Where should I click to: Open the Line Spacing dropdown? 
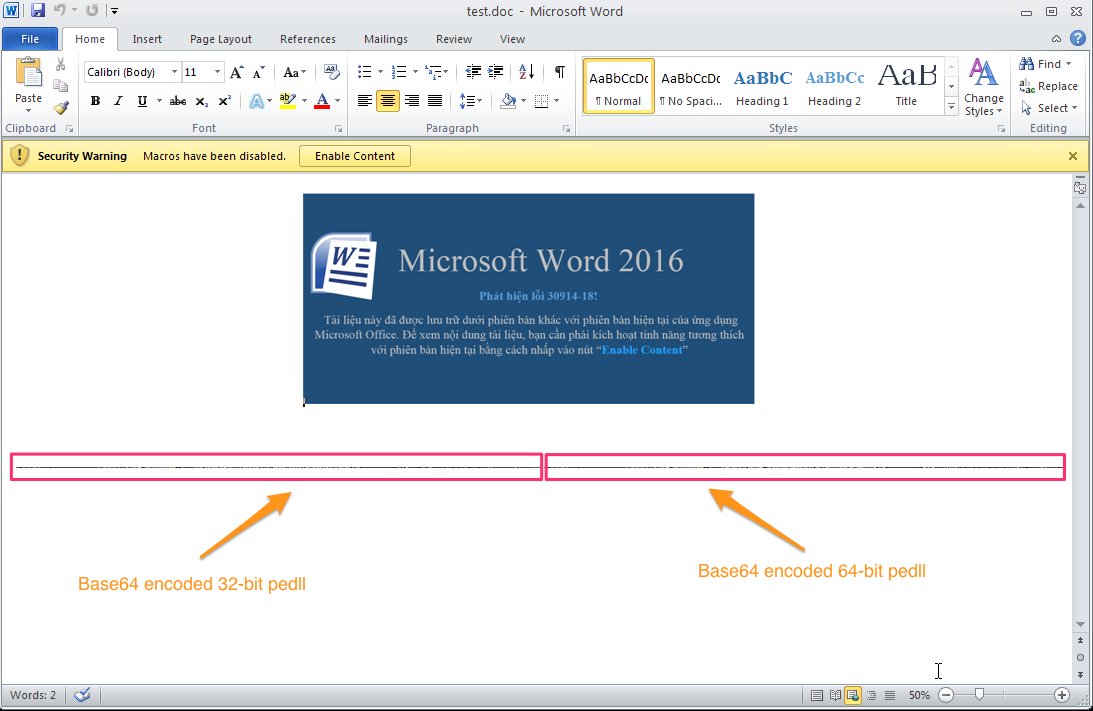[x=471, y=101]
